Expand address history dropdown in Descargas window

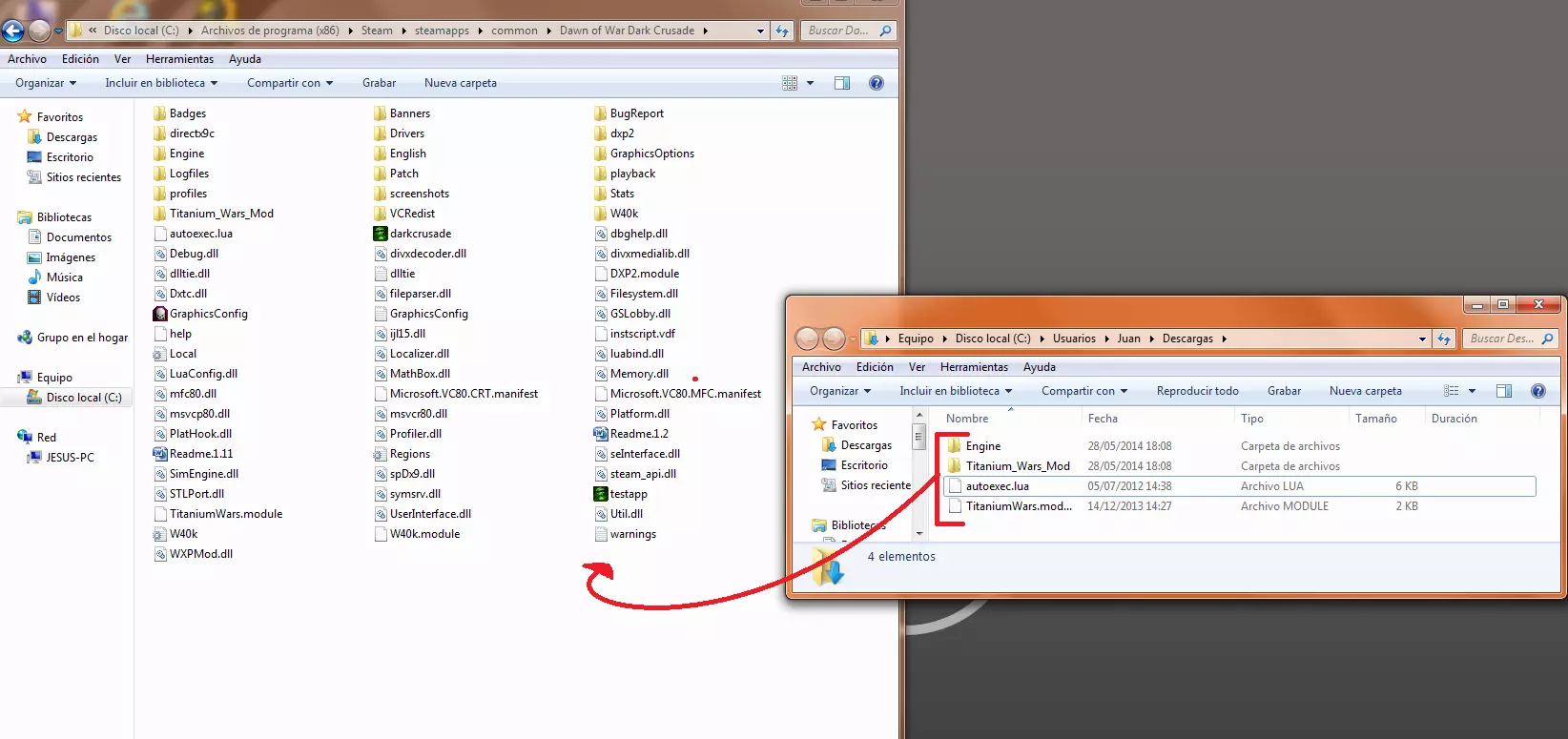(x=1422, y=339)
